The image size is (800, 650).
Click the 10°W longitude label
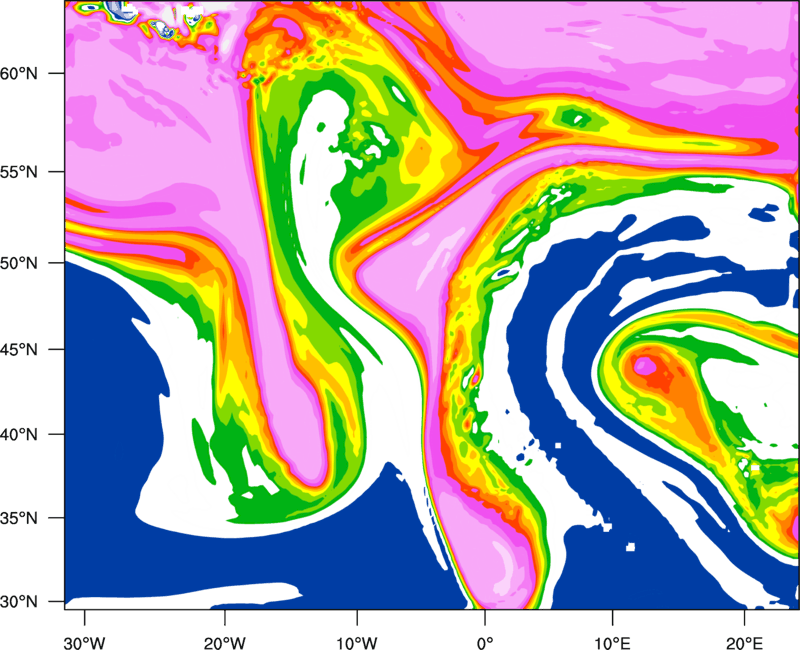[x=357, y=643]
